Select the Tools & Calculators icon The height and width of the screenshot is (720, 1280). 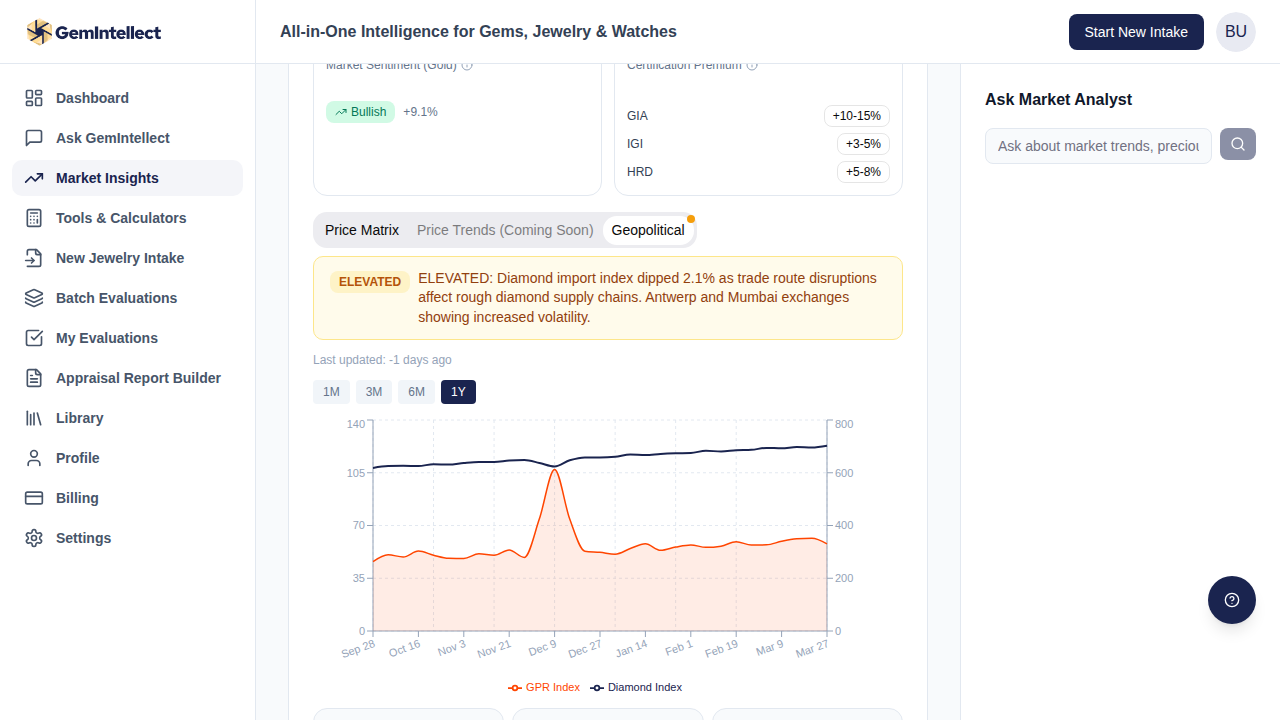pyautogui.click(x=34, y=218)
